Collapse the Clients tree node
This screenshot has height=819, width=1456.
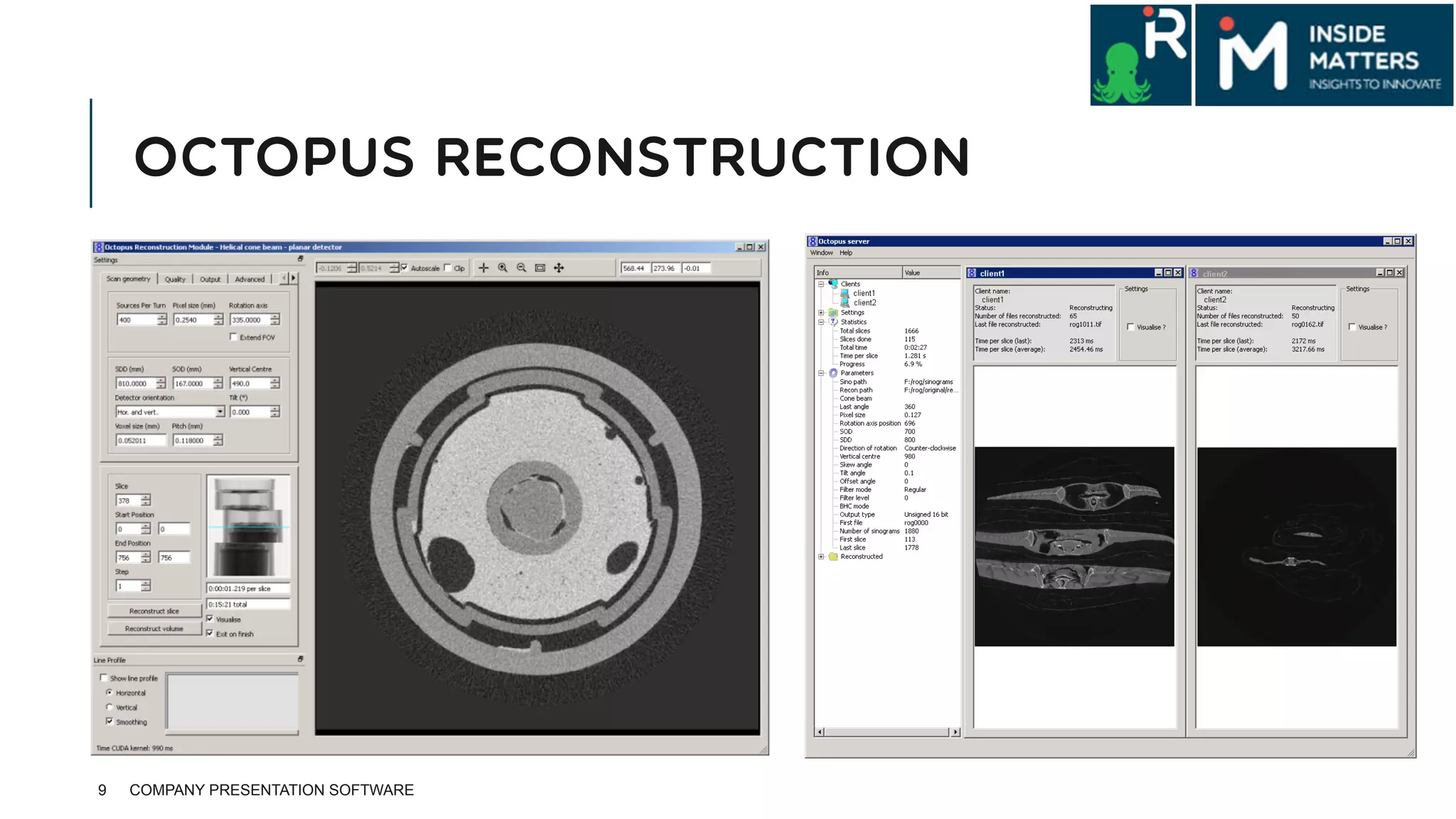821,284
